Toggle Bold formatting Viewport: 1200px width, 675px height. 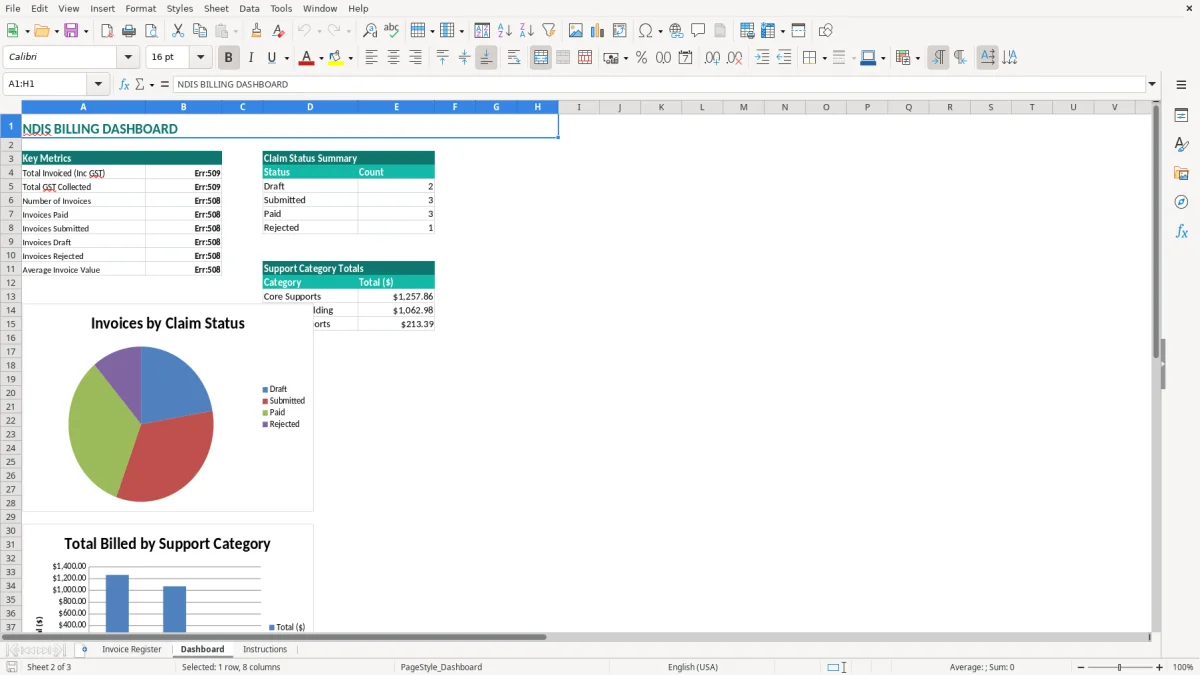(228, 58)
